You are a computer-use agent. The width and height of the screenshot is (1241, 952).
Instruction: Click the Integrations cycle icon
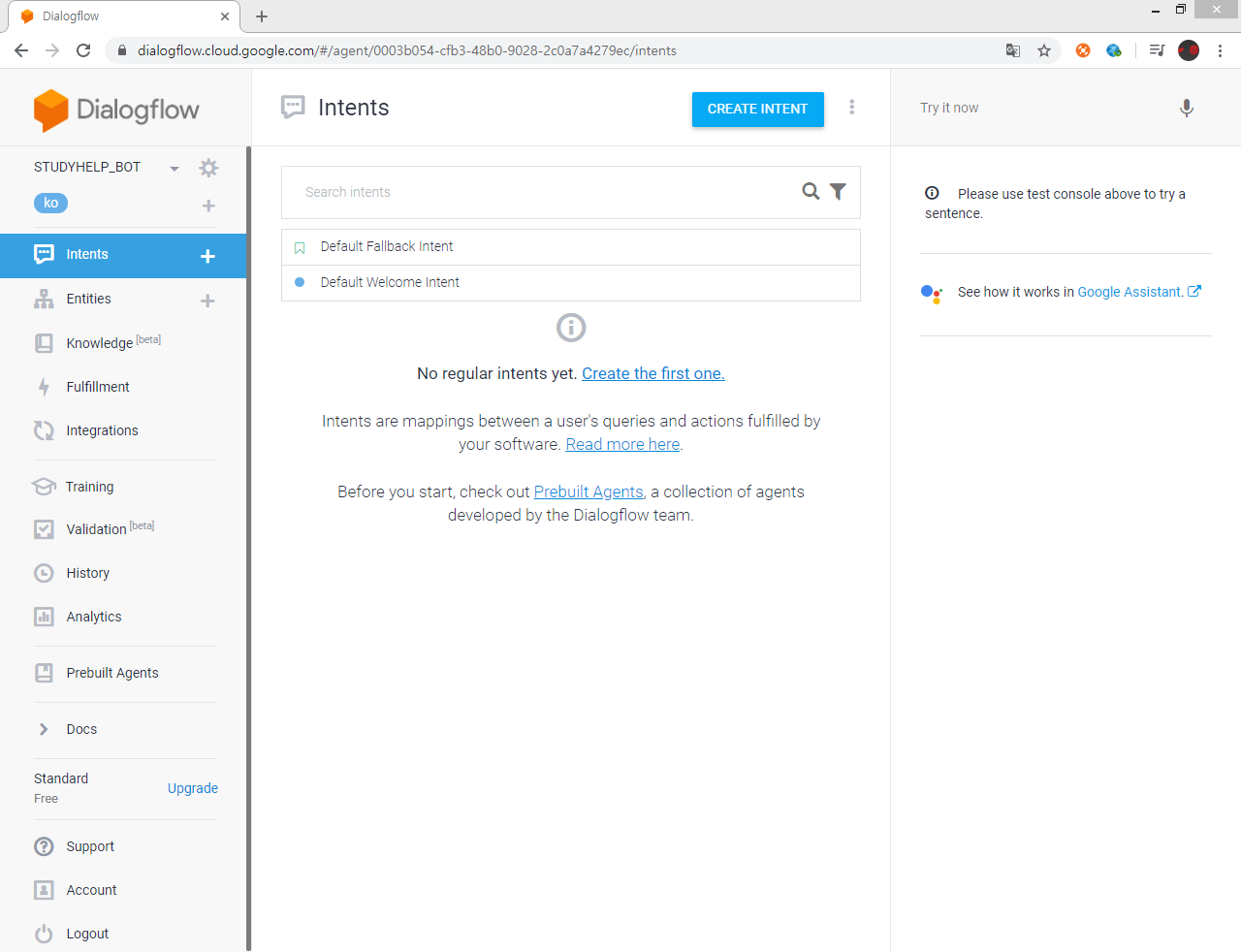44,430
